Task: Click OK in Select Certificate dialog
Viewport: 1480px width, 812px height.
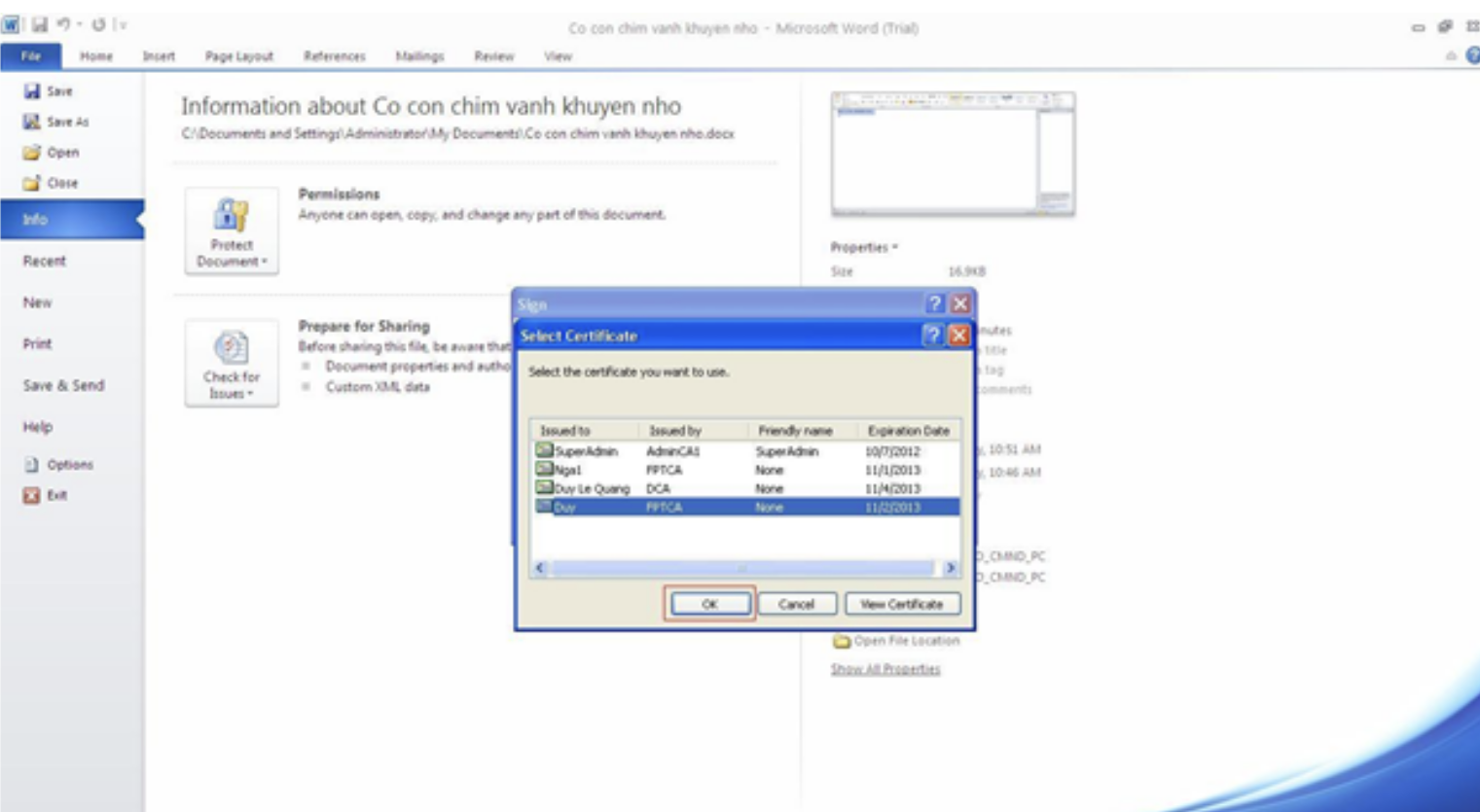Action: pyautogui.click(x=710, y=604)
